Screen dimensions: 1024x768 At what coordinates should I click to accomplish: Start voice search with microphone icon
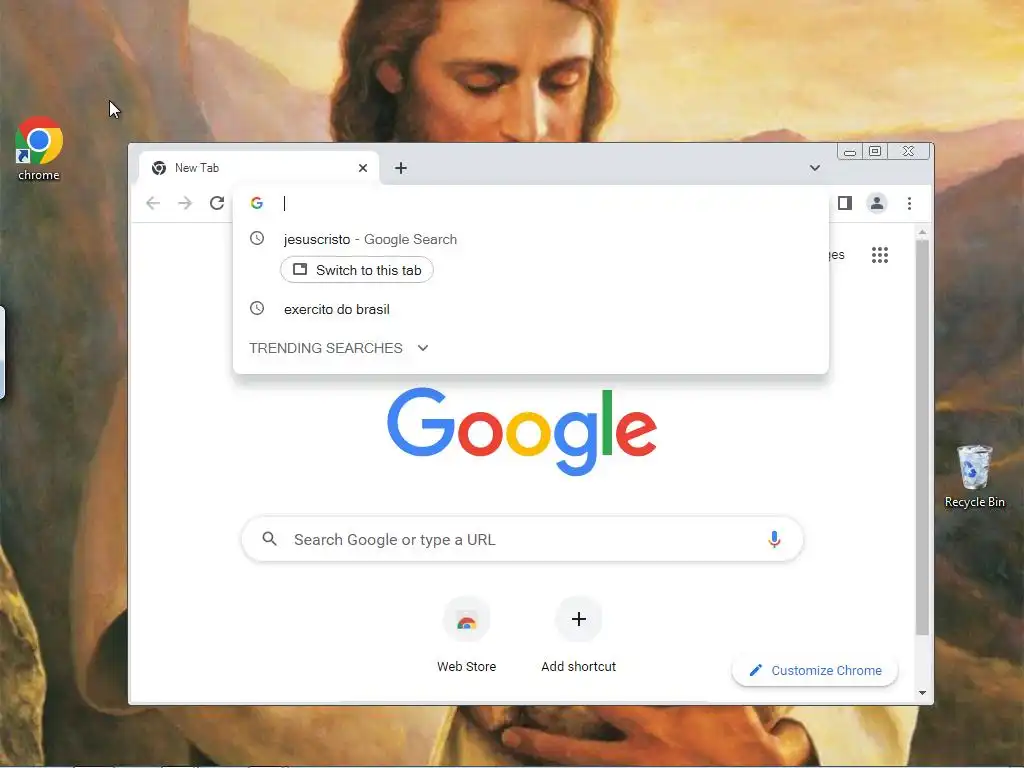(x=774, y=539)
